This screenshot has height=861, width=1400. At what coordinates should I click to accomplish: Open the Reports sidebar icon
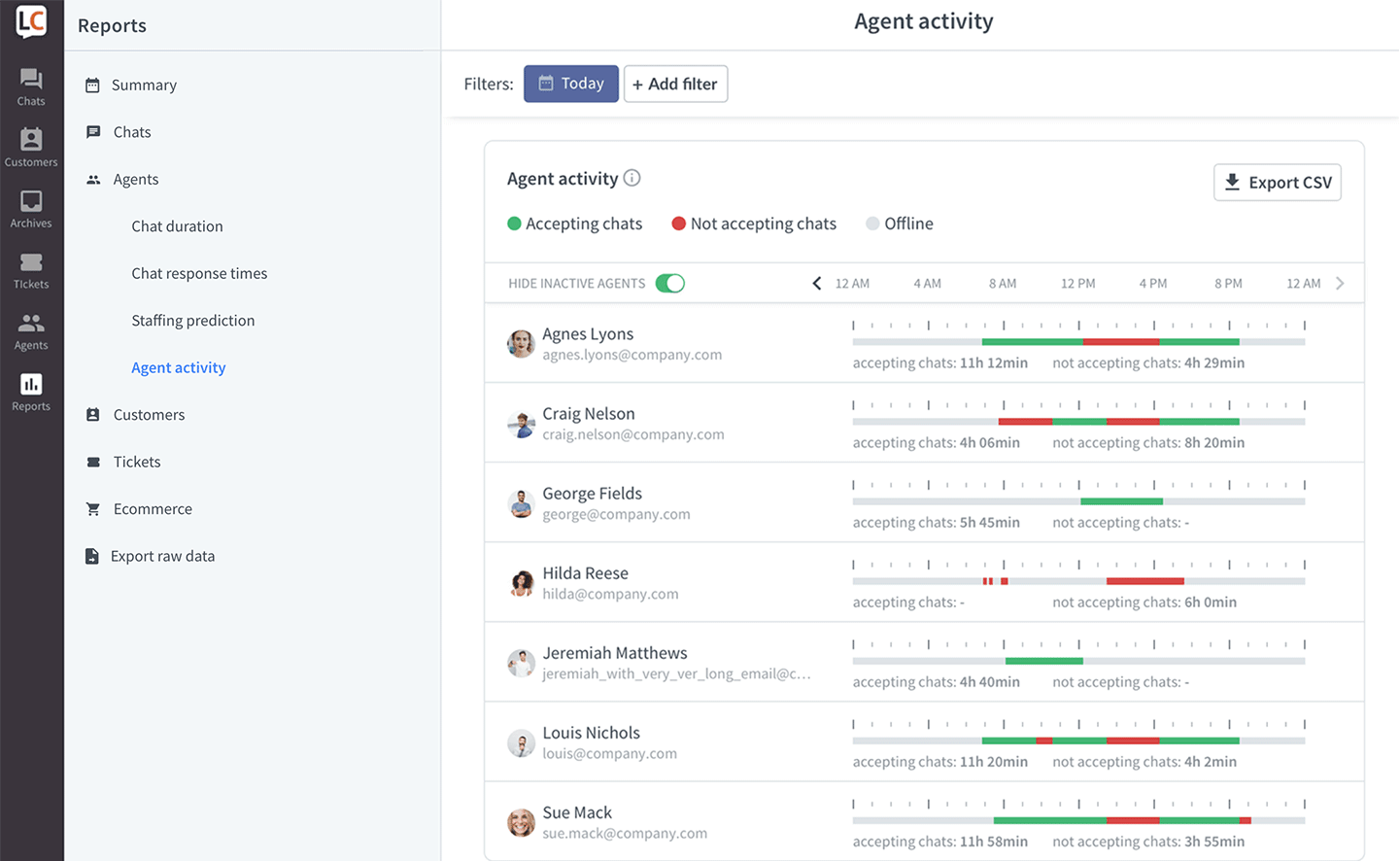point(30,392)
